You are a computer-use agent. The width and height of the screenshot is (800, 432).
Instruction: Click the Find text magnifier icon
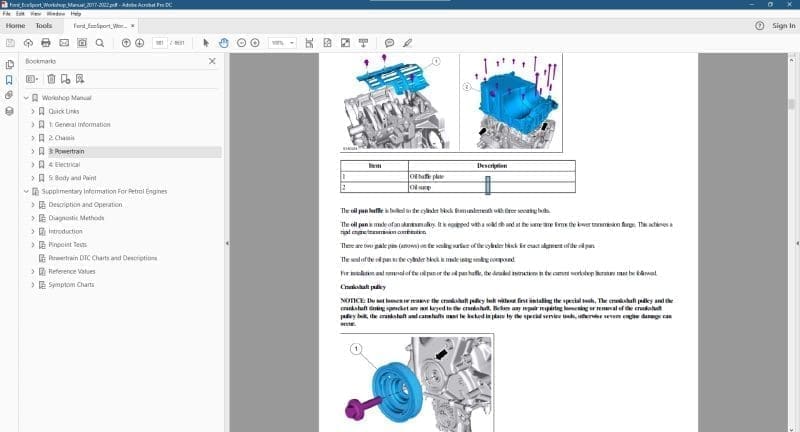point(100,43)
